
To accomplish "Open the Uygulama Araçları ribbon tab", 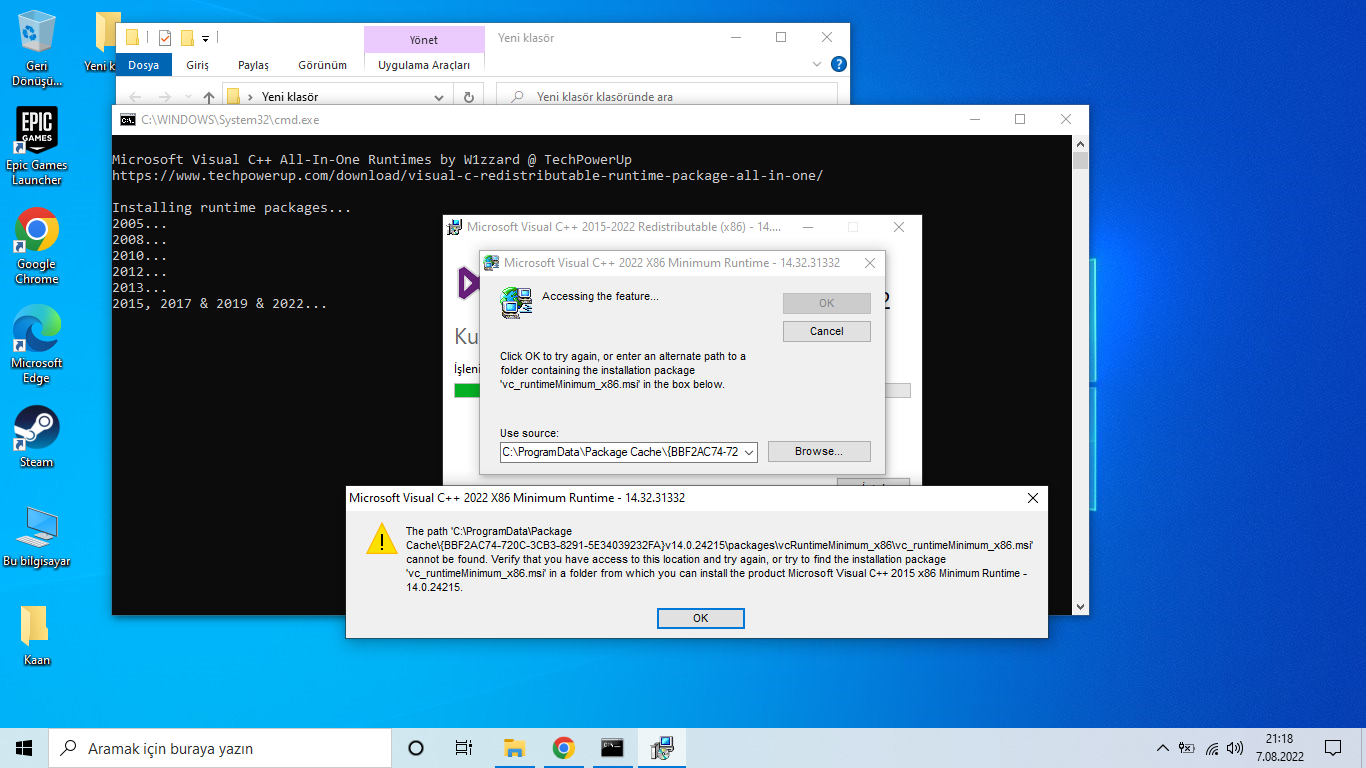I will click(x=424, y=65).
